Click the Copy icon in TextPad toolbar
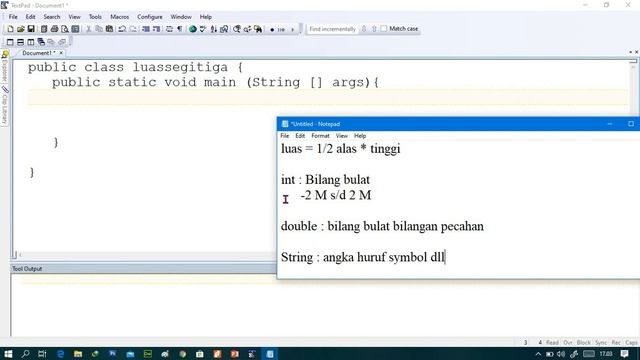Image resolution: width=640 pixels, height=360 pixels. pyautogui.click(x=99, y=29)
